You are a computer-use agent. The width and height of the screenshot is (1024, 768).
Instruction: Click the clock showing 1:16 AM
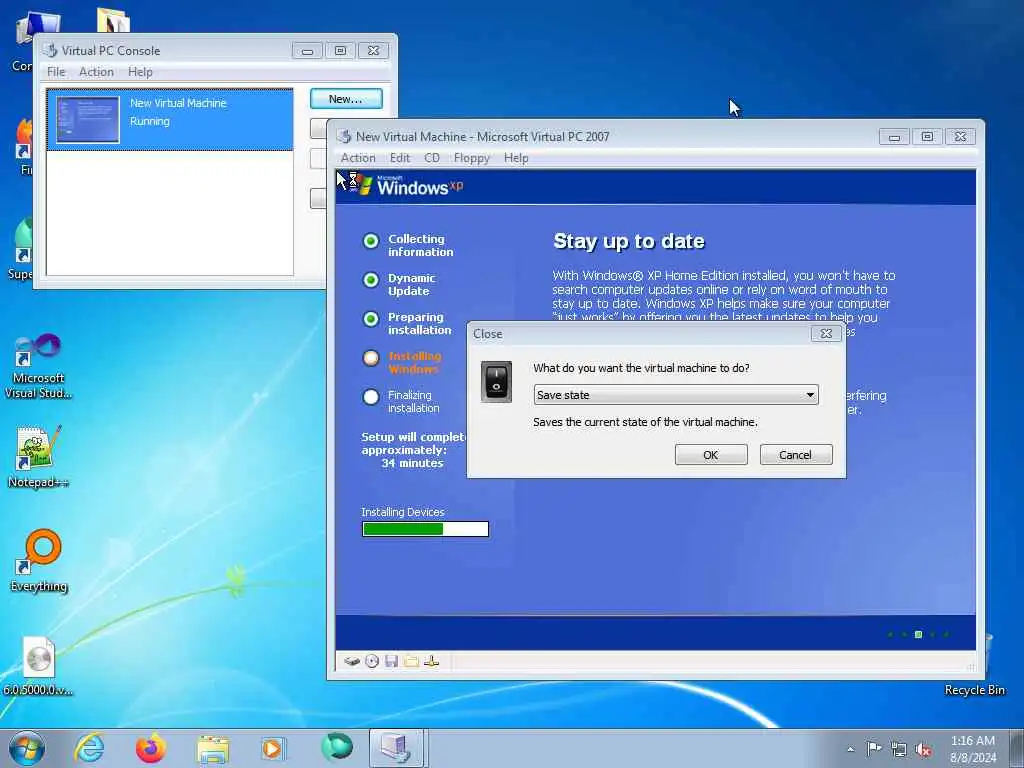point(972,741)
